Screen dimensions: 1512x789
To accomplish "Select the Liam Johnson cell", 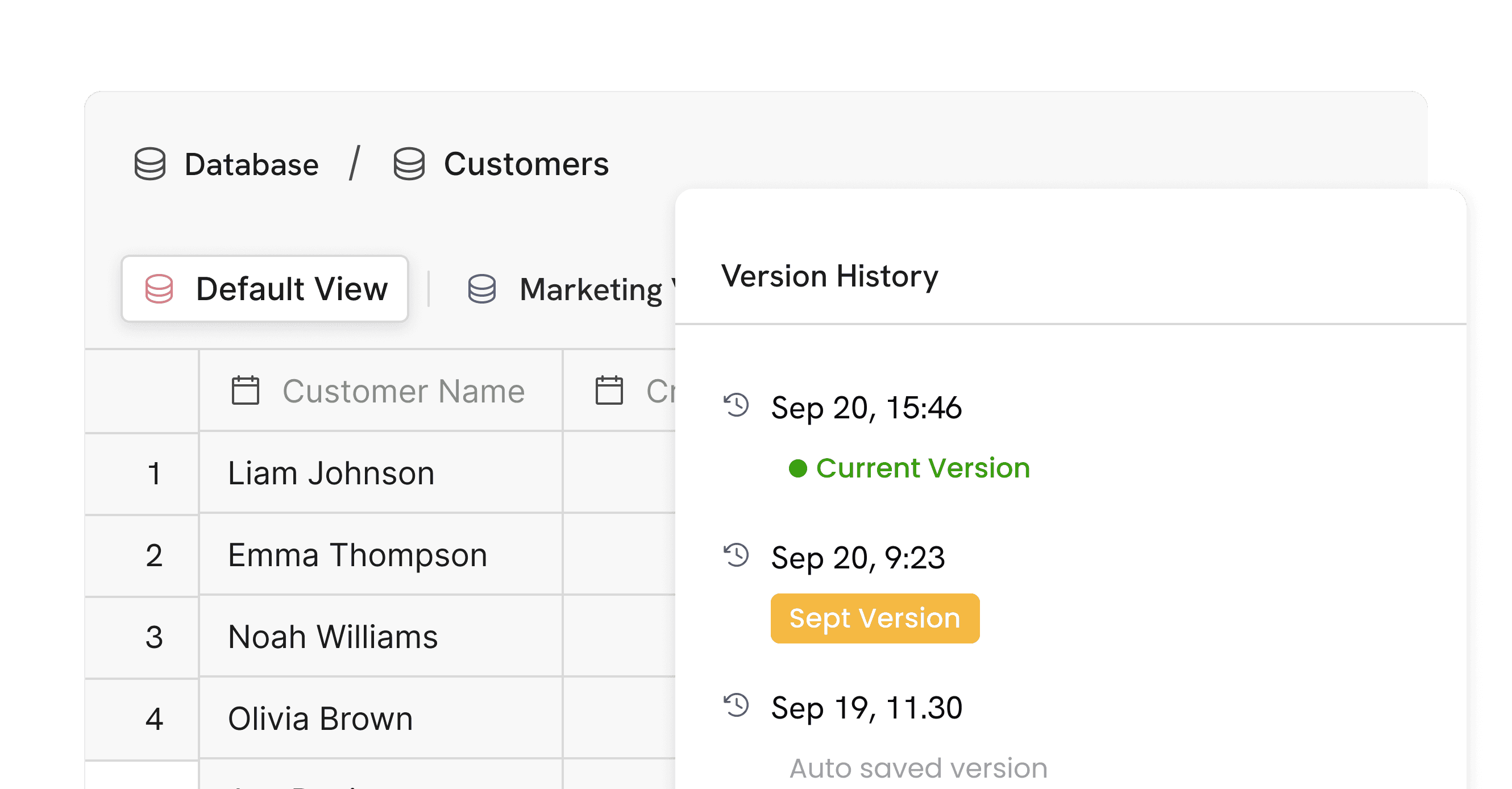I will (331, 473).
